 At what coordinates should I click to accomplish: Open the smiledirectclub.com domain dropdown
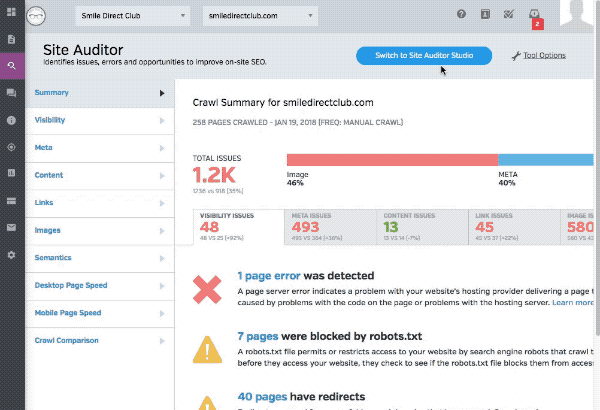[x=260, y=16]
